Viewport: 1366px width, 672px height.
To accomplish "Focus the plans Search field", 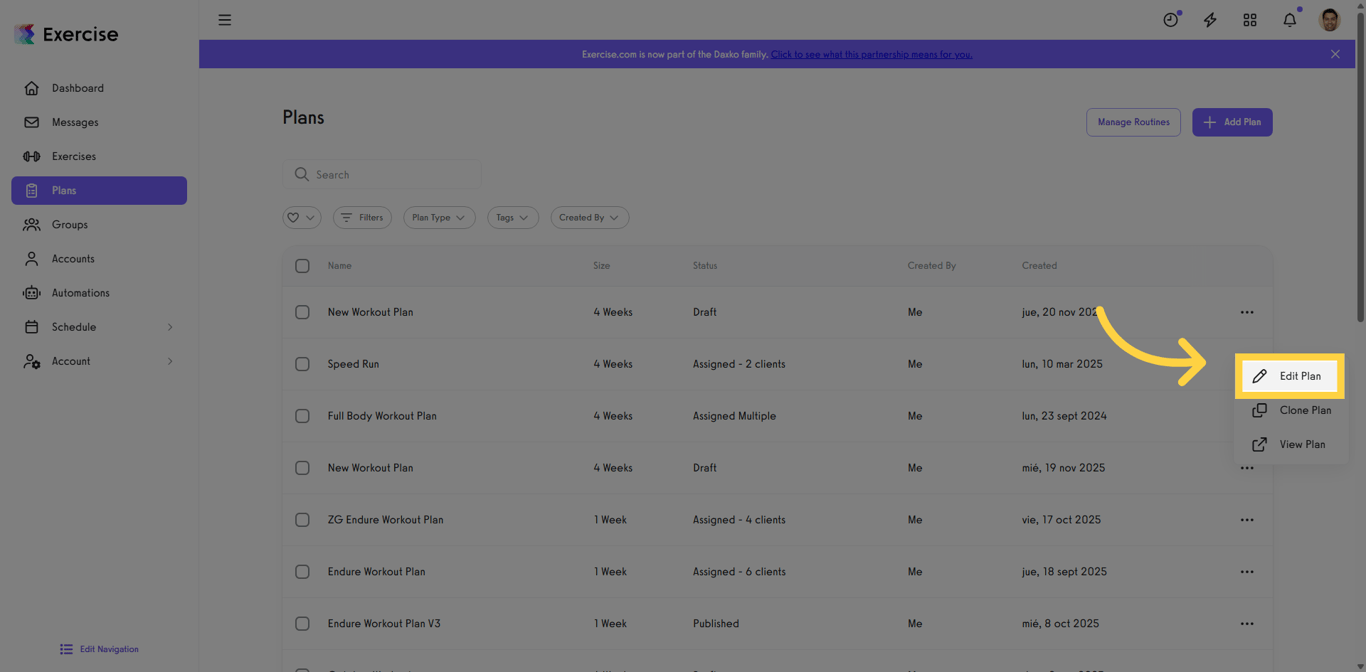I will click(382, 174).
